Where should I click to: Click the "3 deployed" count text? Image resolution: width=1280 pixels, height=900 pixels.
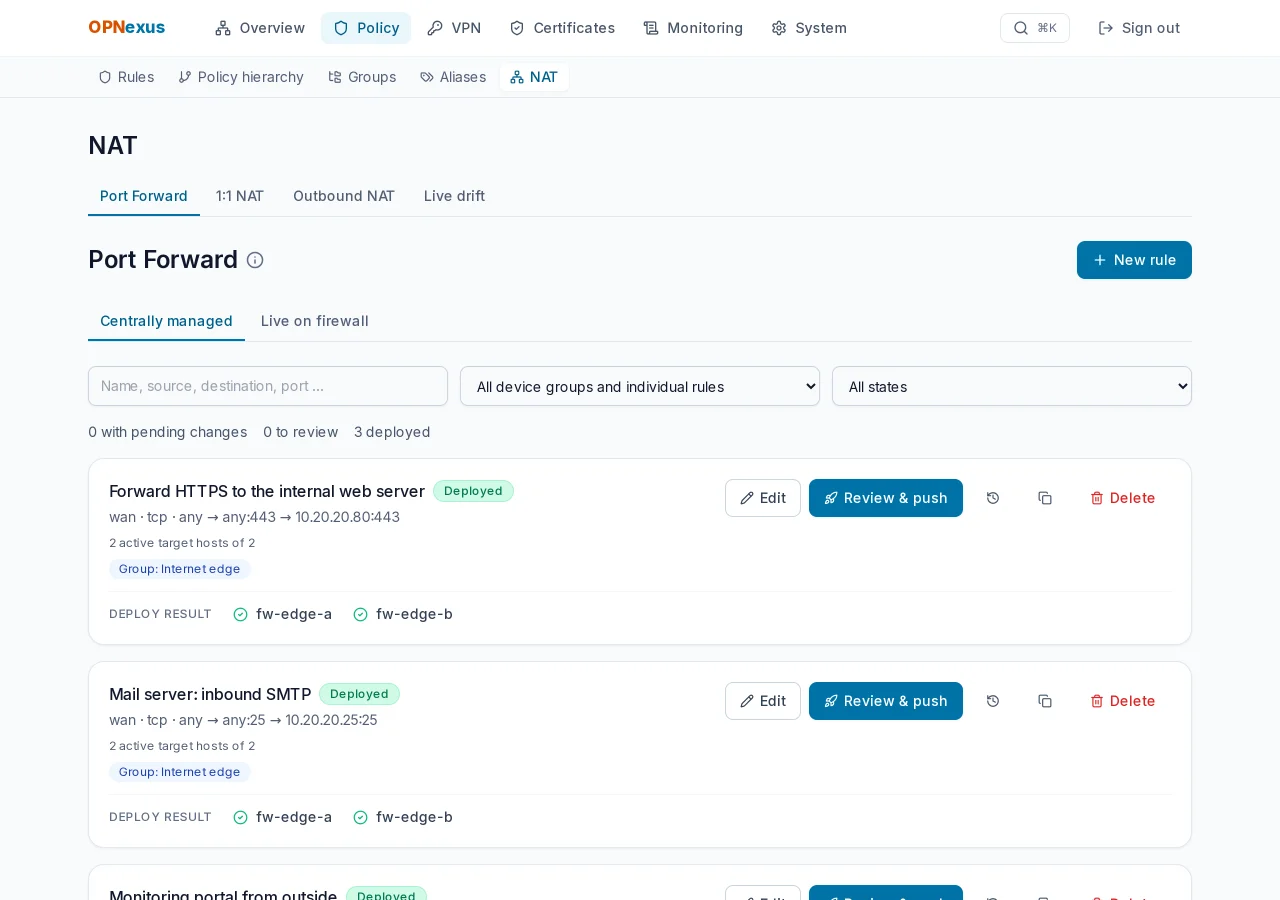point(392,432)
